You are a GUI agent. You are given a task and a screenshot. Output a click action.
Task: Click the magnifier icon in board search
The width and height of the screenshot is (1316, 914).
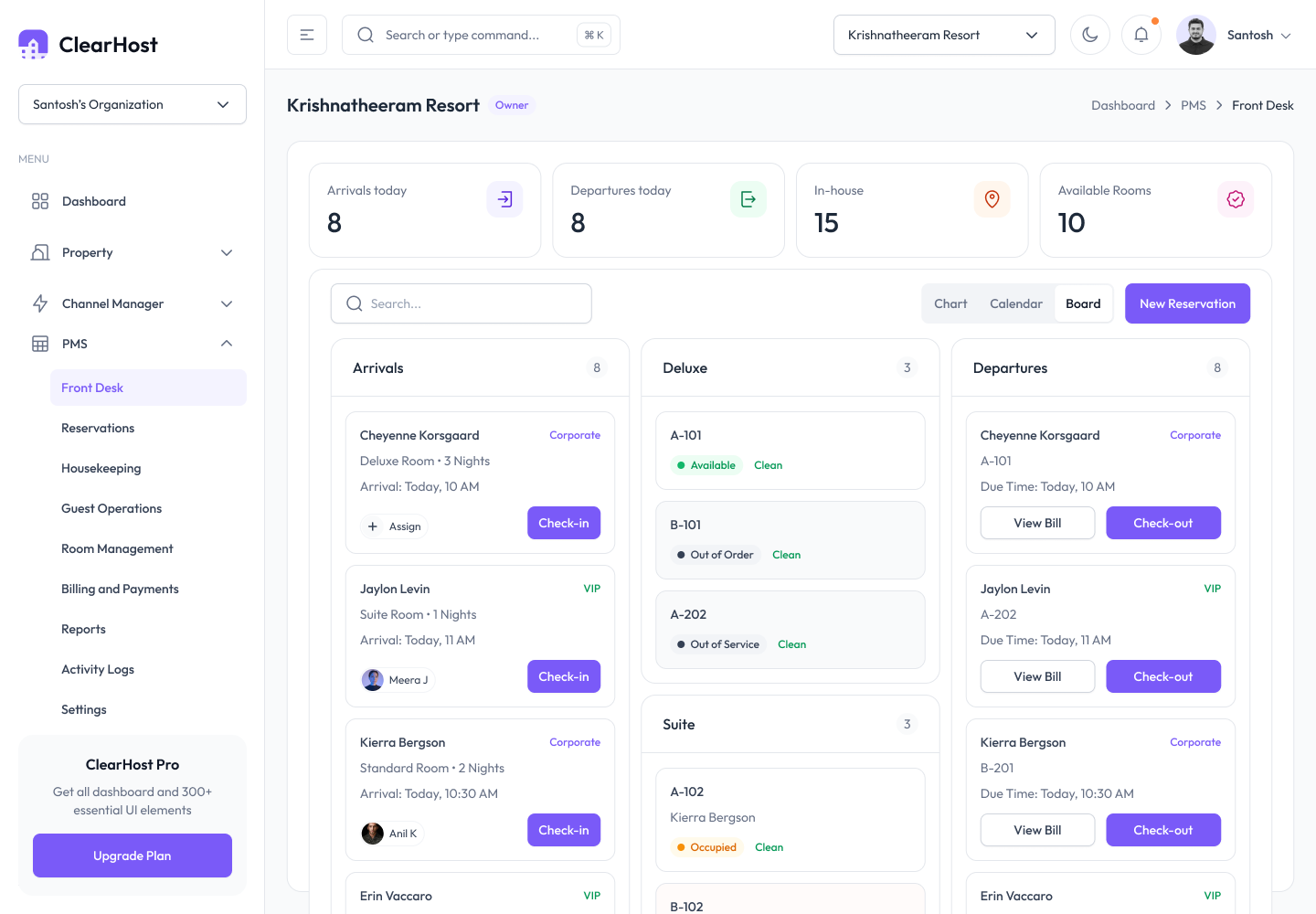[355, 303]
